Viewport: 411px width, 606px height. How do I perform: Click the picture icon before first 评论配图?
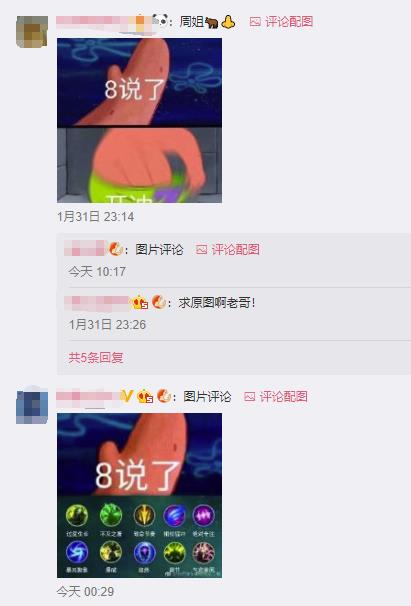(255, 22)
